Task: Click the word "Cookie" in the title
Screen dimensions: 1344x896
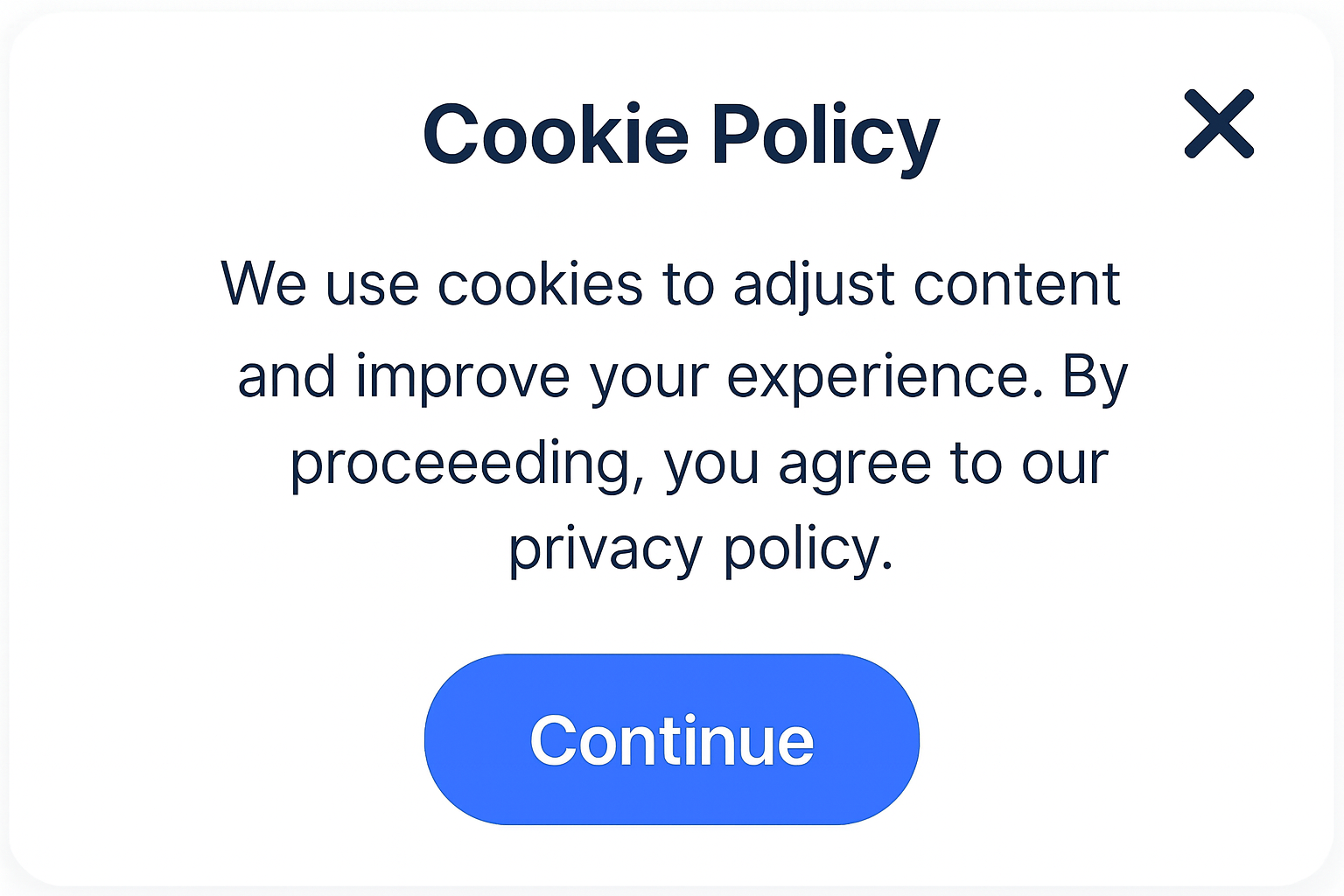Action: [556, 135]
